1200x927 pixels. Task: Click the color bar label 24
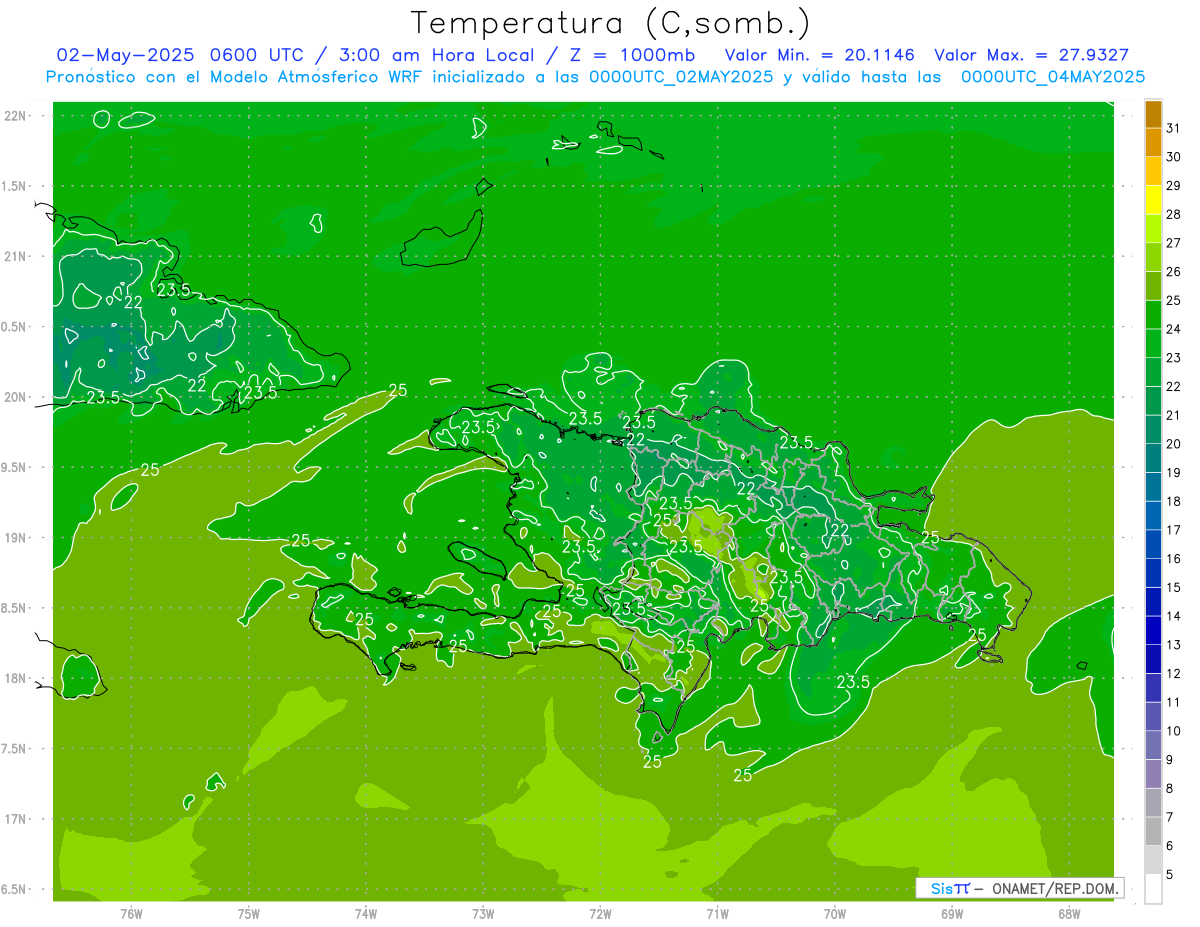click(1174, 328)
